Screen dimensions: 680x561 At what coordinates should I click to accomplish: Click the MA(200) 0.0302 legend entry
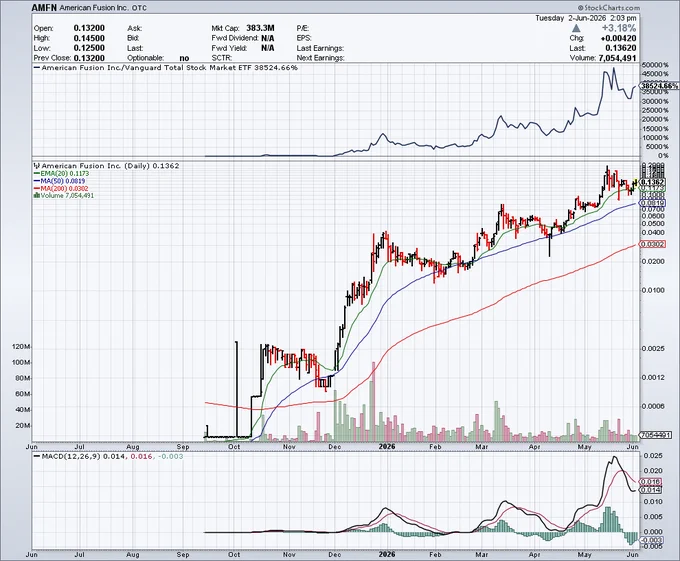pyautogui.click(x=62, y=188)
